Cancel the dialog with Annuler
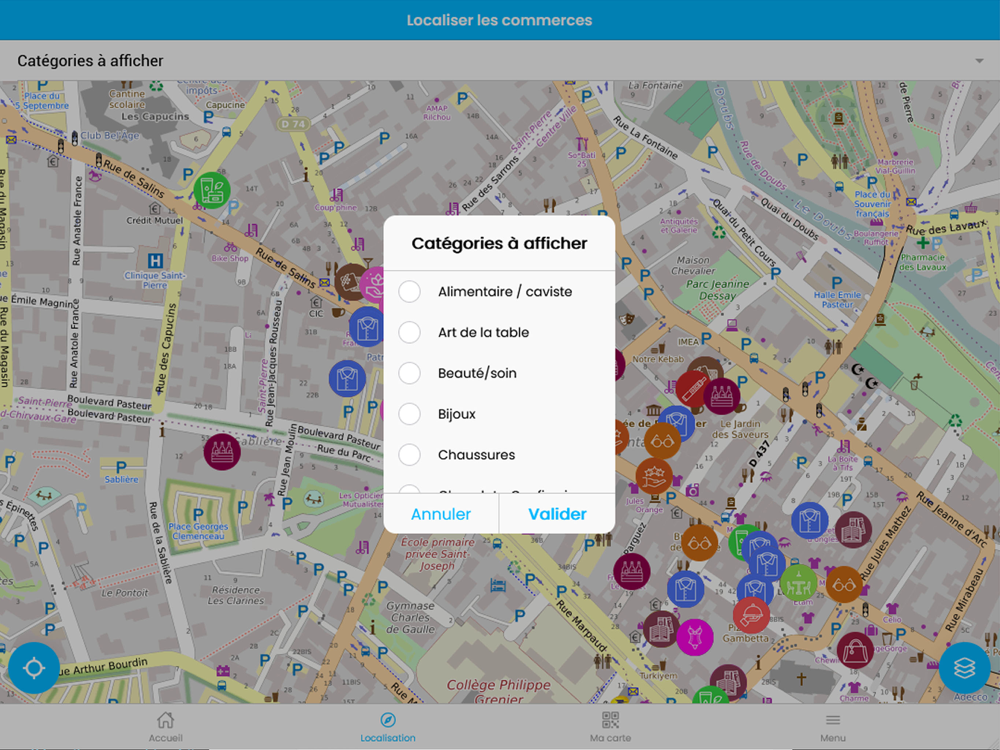 point(441,514)
